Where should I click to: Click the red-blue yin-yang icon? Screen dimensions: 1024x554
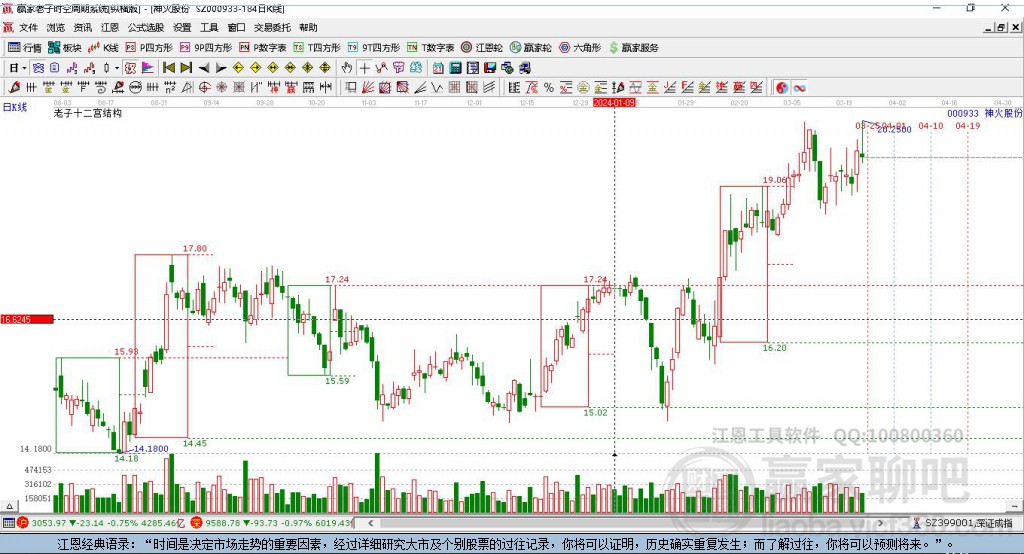[x=782, y=87]
